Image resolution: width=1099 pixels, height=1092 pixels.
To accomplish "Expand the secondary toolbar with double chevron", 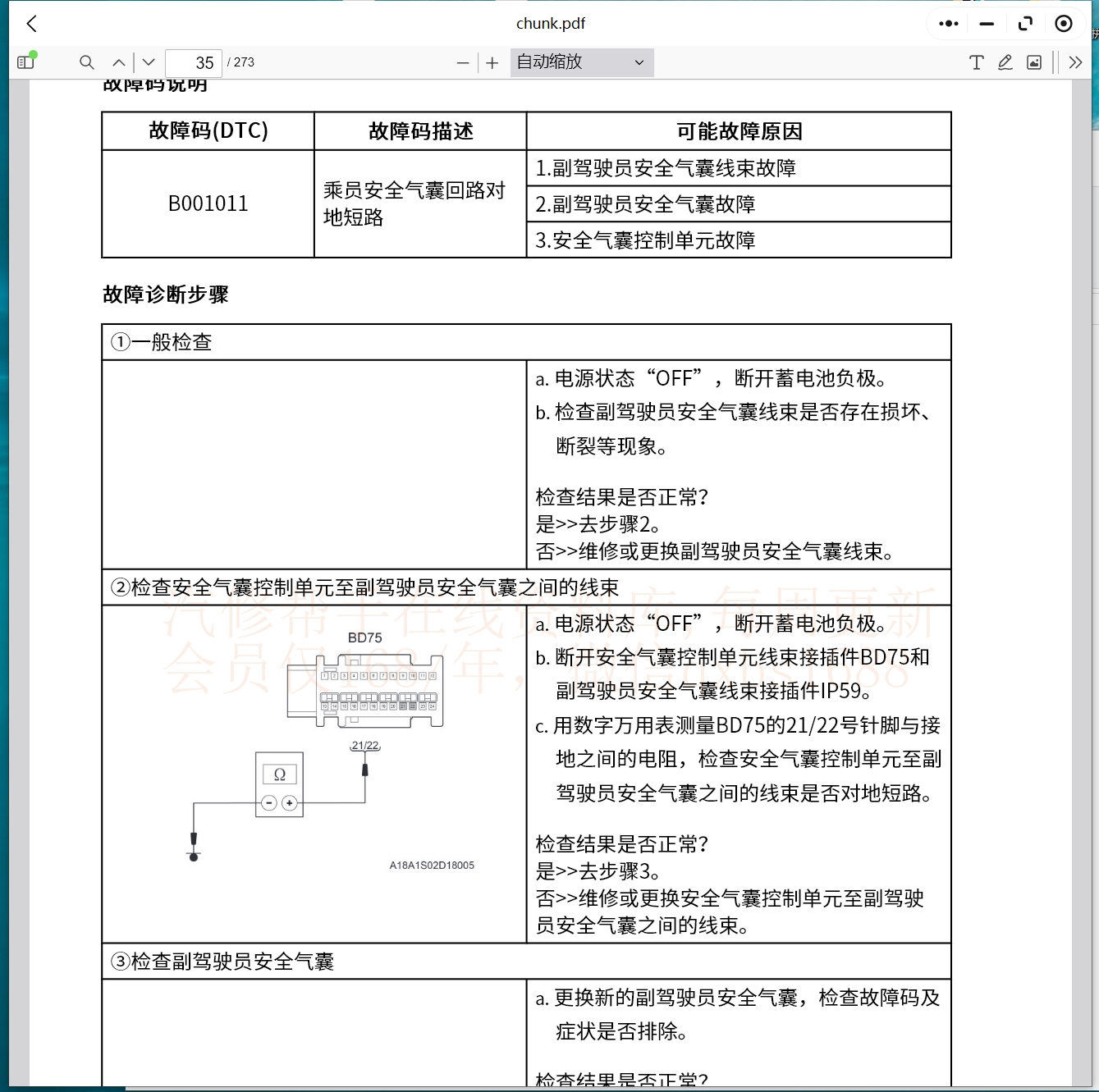I will pyautogui.click(x=1076, y=62).
